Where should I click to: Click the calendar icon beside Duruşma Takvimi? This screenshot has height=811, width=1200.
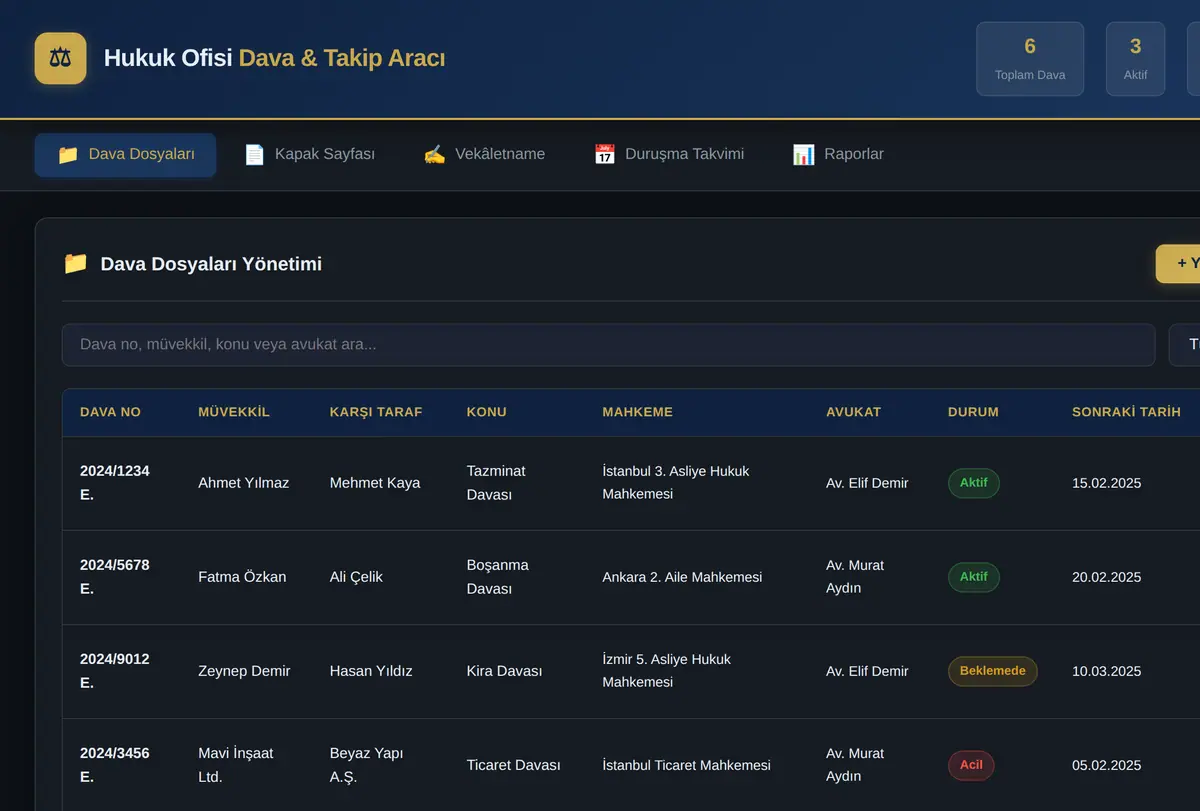pyautogui.click(x=604, y=155)
